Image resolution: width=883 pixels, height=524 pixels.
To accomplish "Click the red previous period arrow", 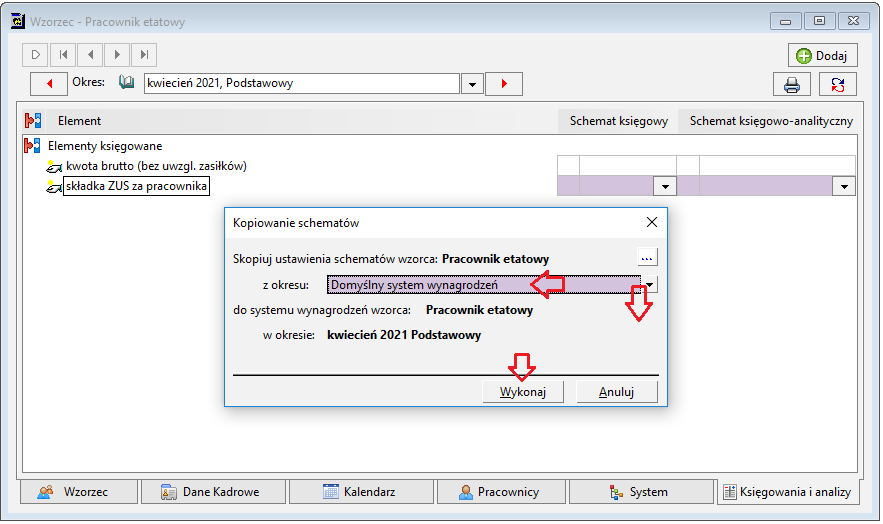I will point(49,84).
